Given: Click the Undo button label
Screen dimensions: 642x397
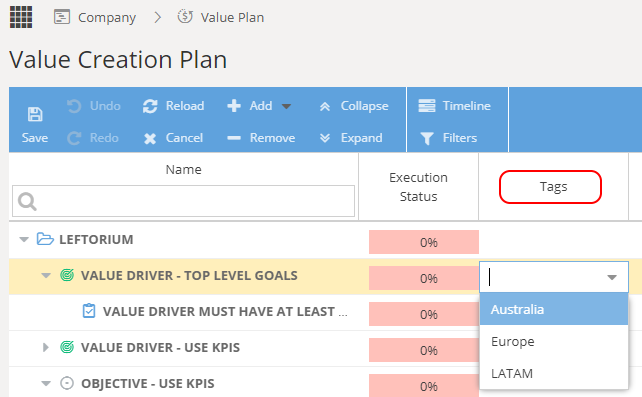Looking at the screenshot, I should coord(105,106).
